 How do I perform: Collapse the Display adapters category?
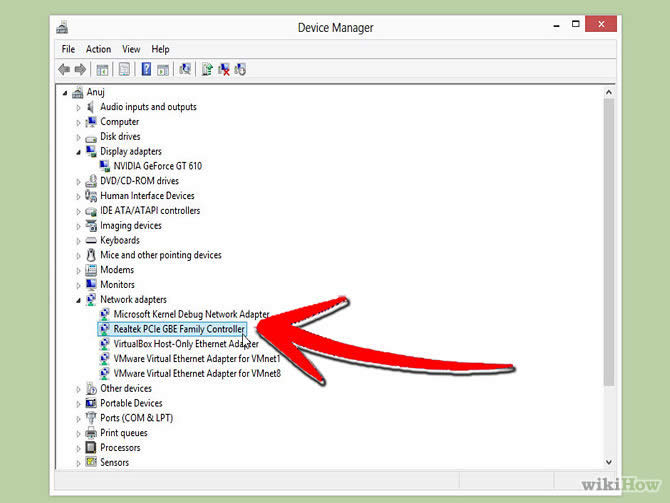click(79, 151)
